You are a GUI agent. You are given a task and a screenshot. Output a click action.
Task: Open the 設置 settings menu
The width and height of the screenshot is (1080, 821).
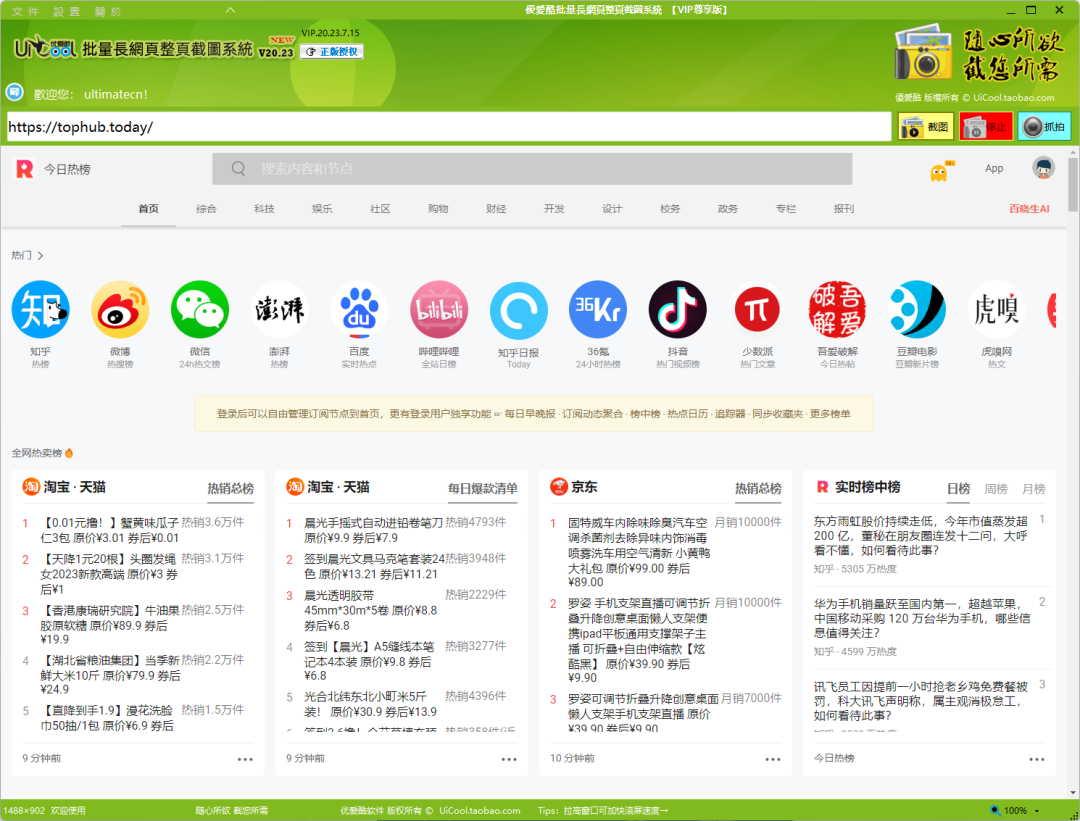coord(67,11)
